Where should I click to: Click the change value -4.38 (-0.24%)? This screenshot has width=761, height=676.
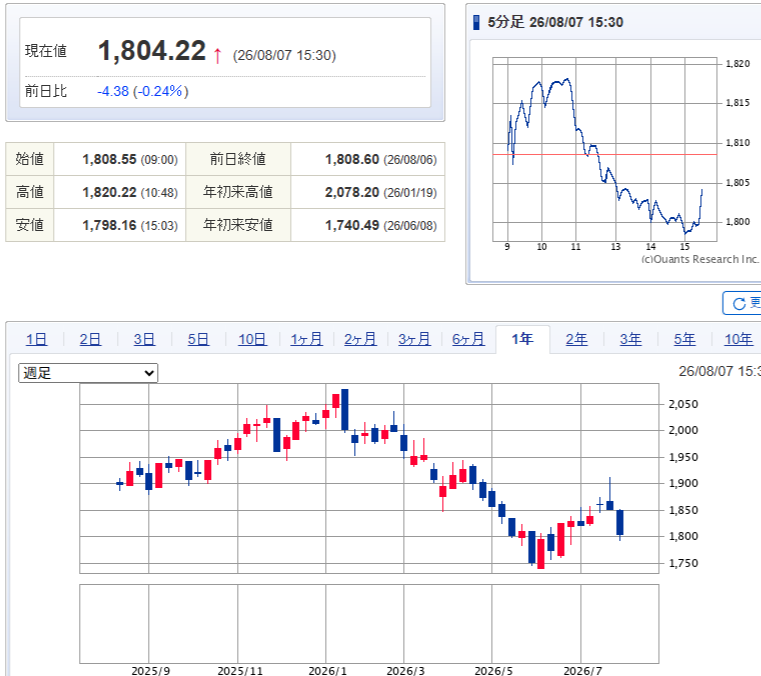(143, 91)
